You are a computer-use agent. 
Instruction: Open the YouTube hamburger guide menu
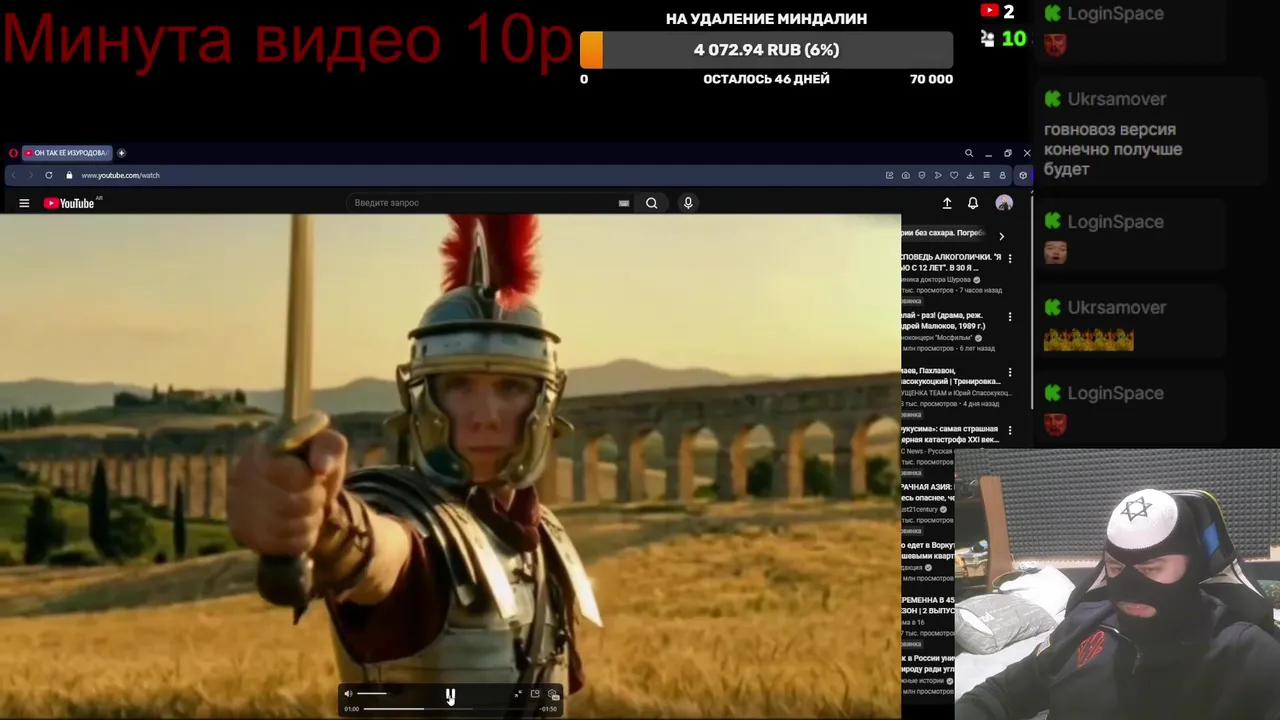point(24,203)
